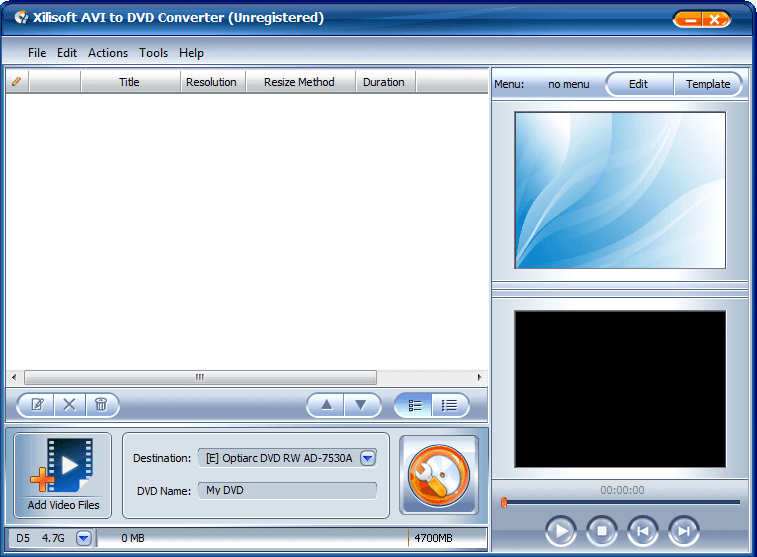
Task: Click the Resize Method column header
Action: (299, 82)
